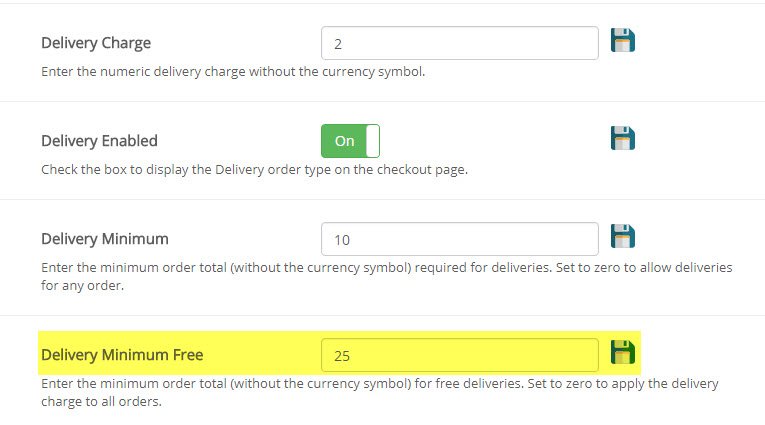The image size is (765, 425).
Task: Click the save icon beside Delivery Charge
Action: 623,41
